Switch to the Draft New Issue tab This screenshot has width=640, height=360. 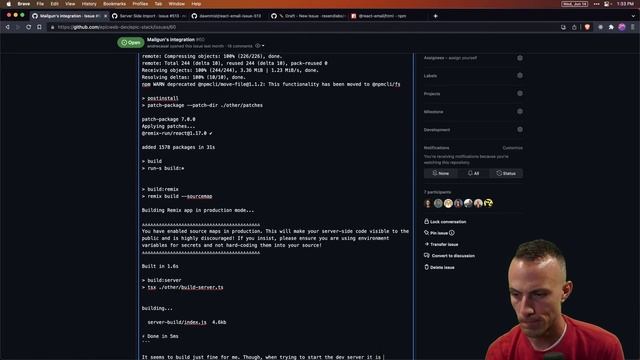(308, 16)
